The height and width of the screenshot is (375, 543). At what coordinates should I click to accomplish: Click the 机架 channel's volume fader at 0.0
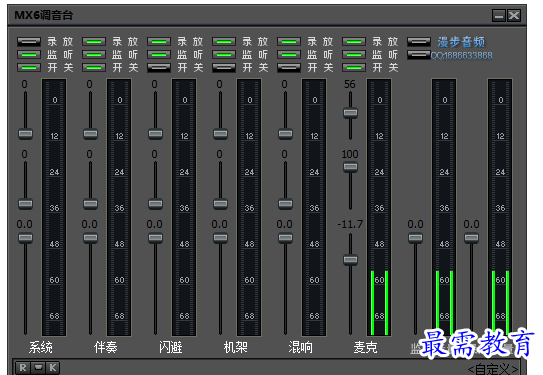[220, 238]
